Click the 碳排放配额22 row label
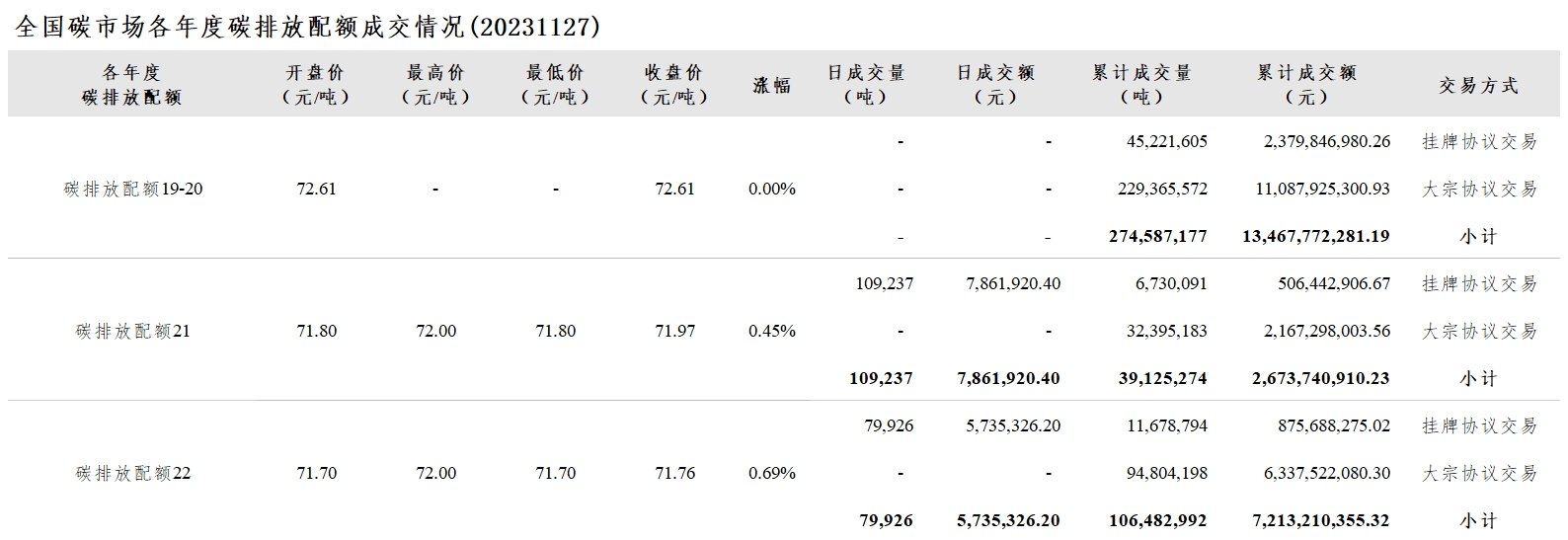Viewport: 1568px width, 540px height. (x=133, y=473)
